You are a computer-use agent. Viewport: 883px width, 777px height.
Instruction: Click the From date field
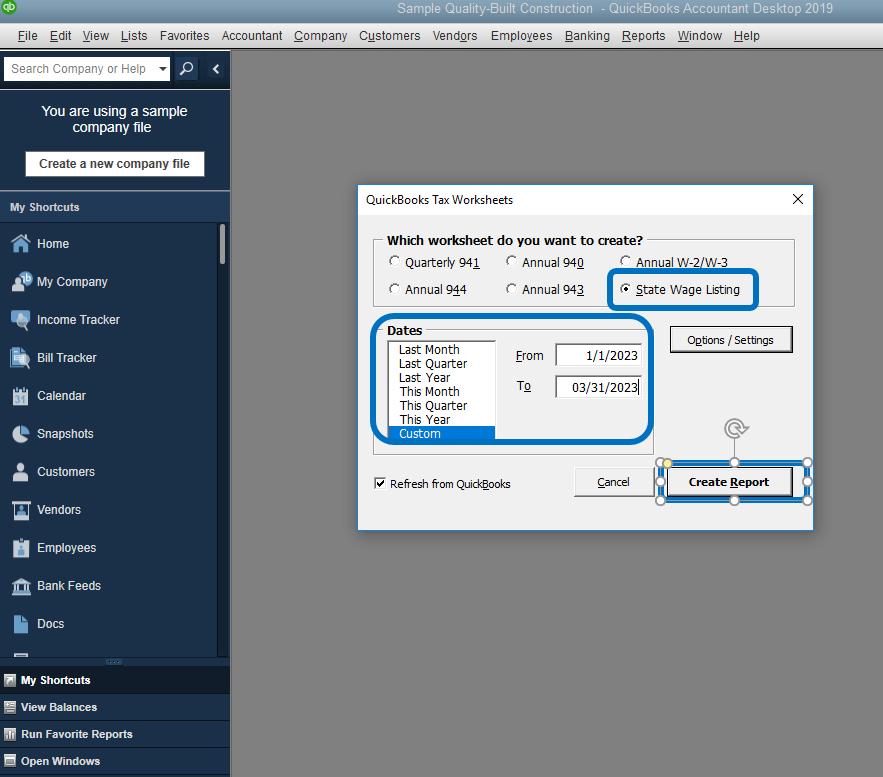pos(598,356)
